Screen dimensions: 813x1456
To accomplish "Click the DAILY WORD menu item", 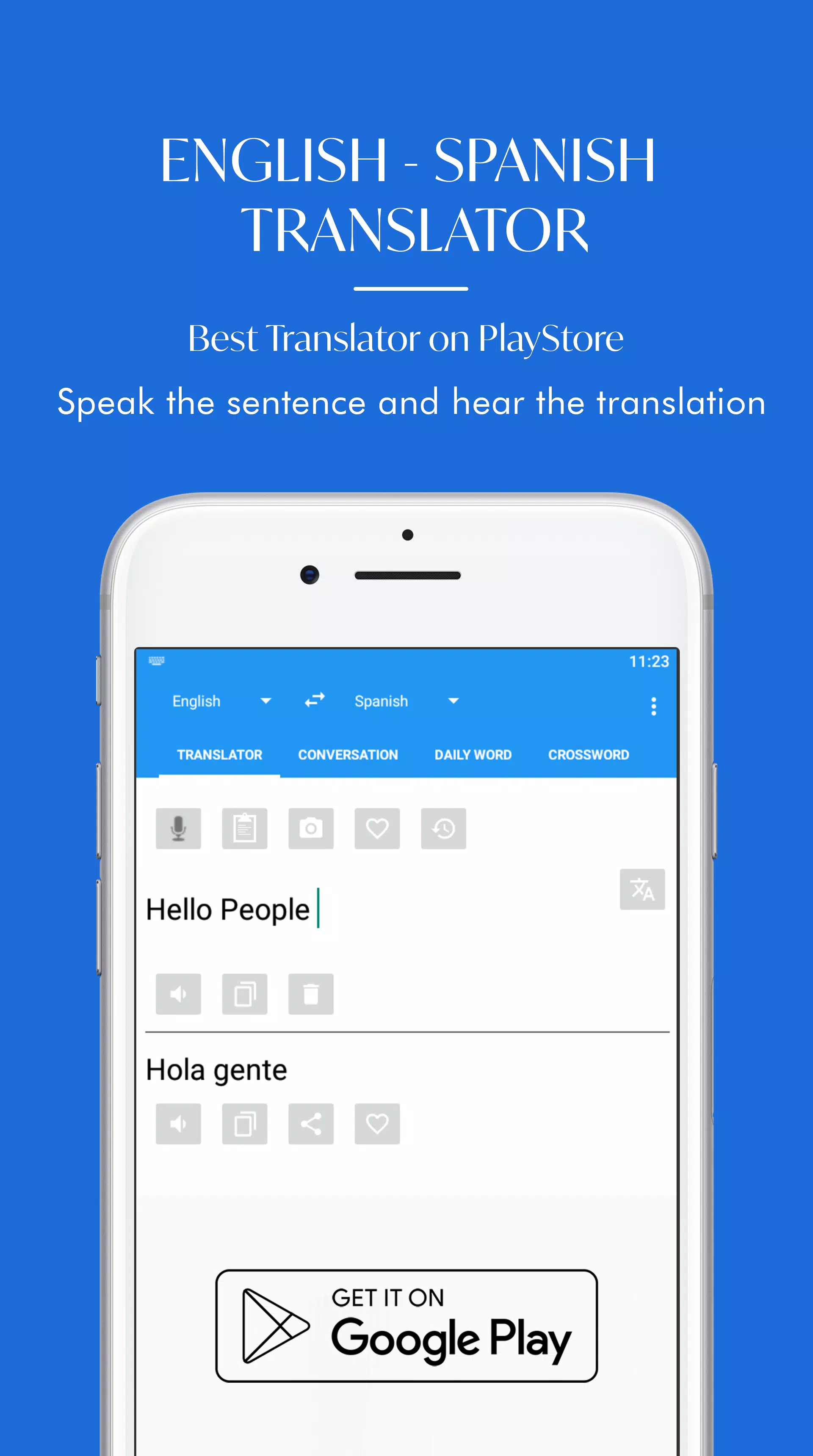I will click(x=473, y=755).
